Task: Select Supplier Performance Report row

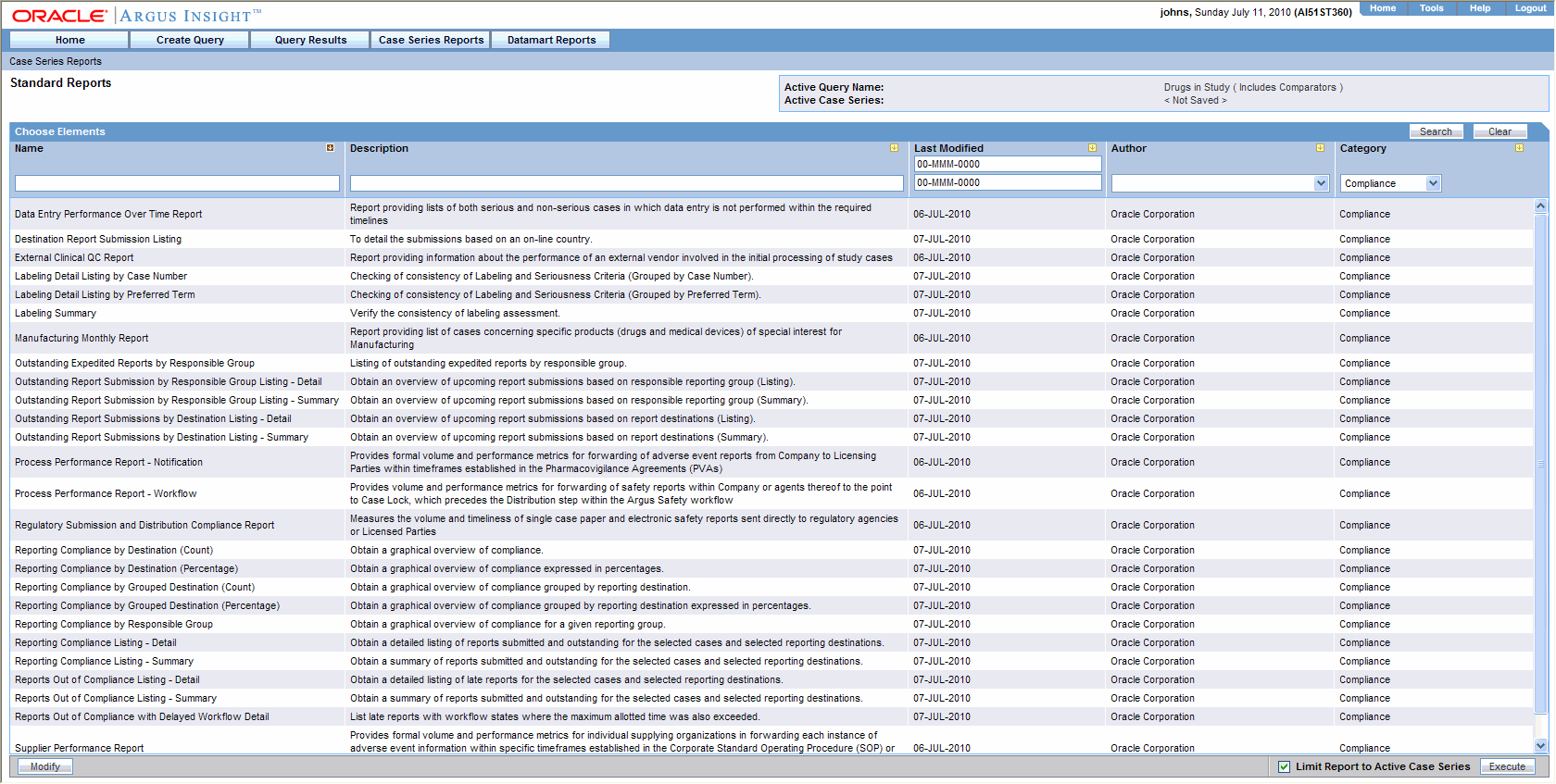Action: [772, 740]
